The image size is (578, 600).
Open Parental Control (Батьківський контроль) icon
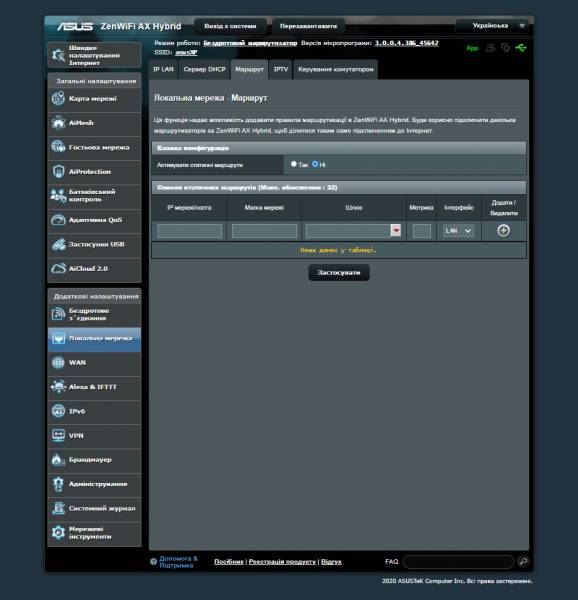[x=59, y=196]
